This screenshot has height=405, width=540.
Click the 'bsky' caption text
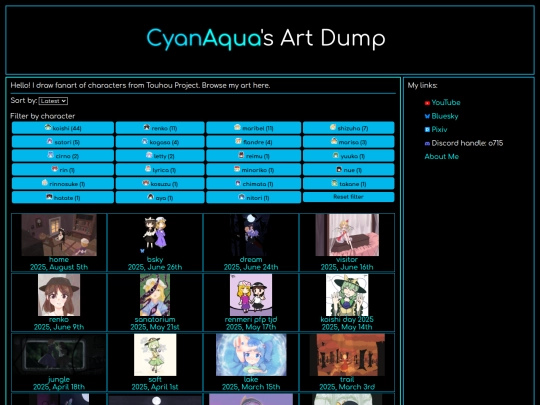[155, 260]
